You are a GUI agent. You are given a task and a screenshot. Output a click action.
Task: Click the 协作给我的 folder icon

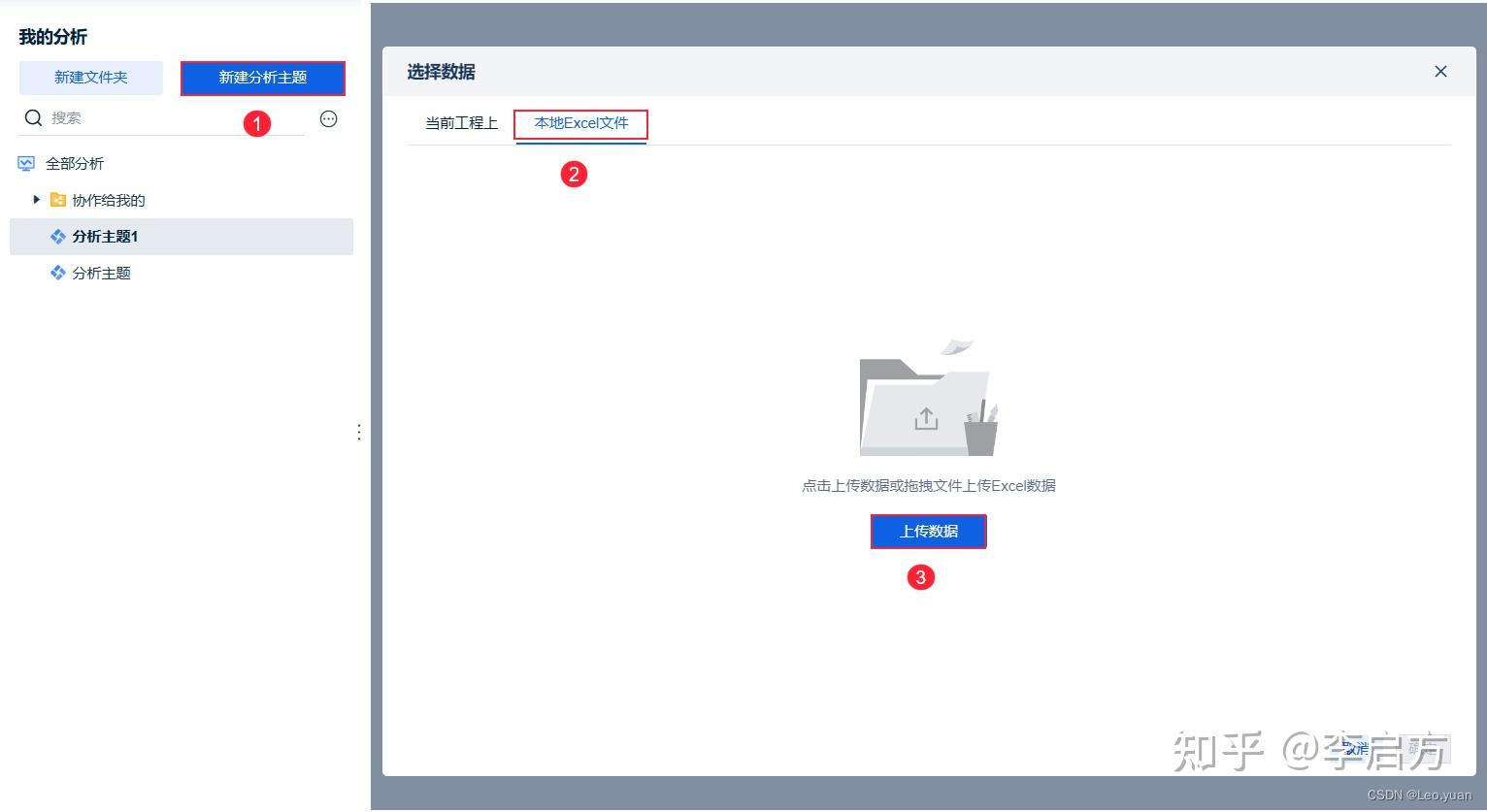[58, 200]
